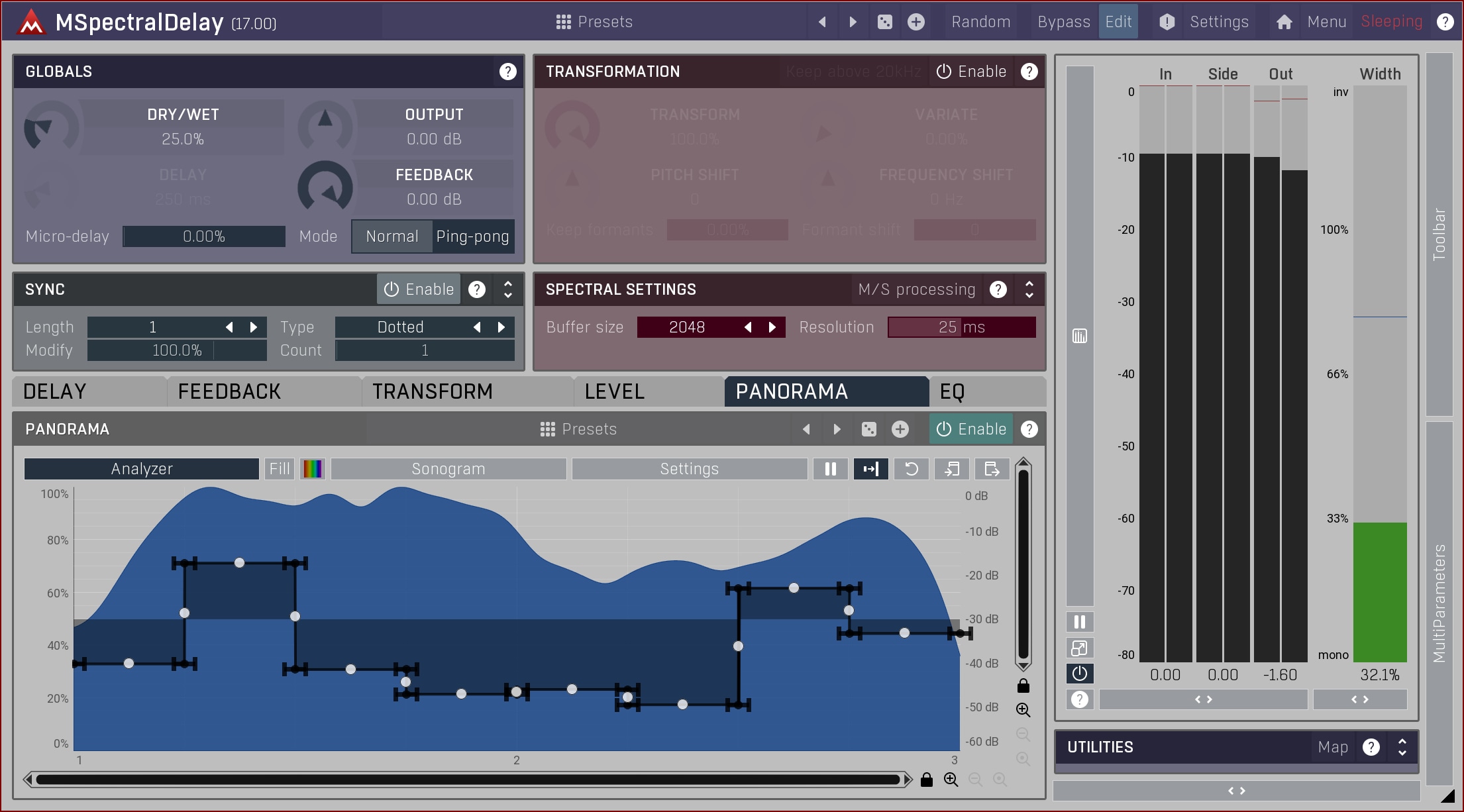Open the GLOBALS help question mark
The width and height of the screenshot is (1464, 812).
pos(507,72)
